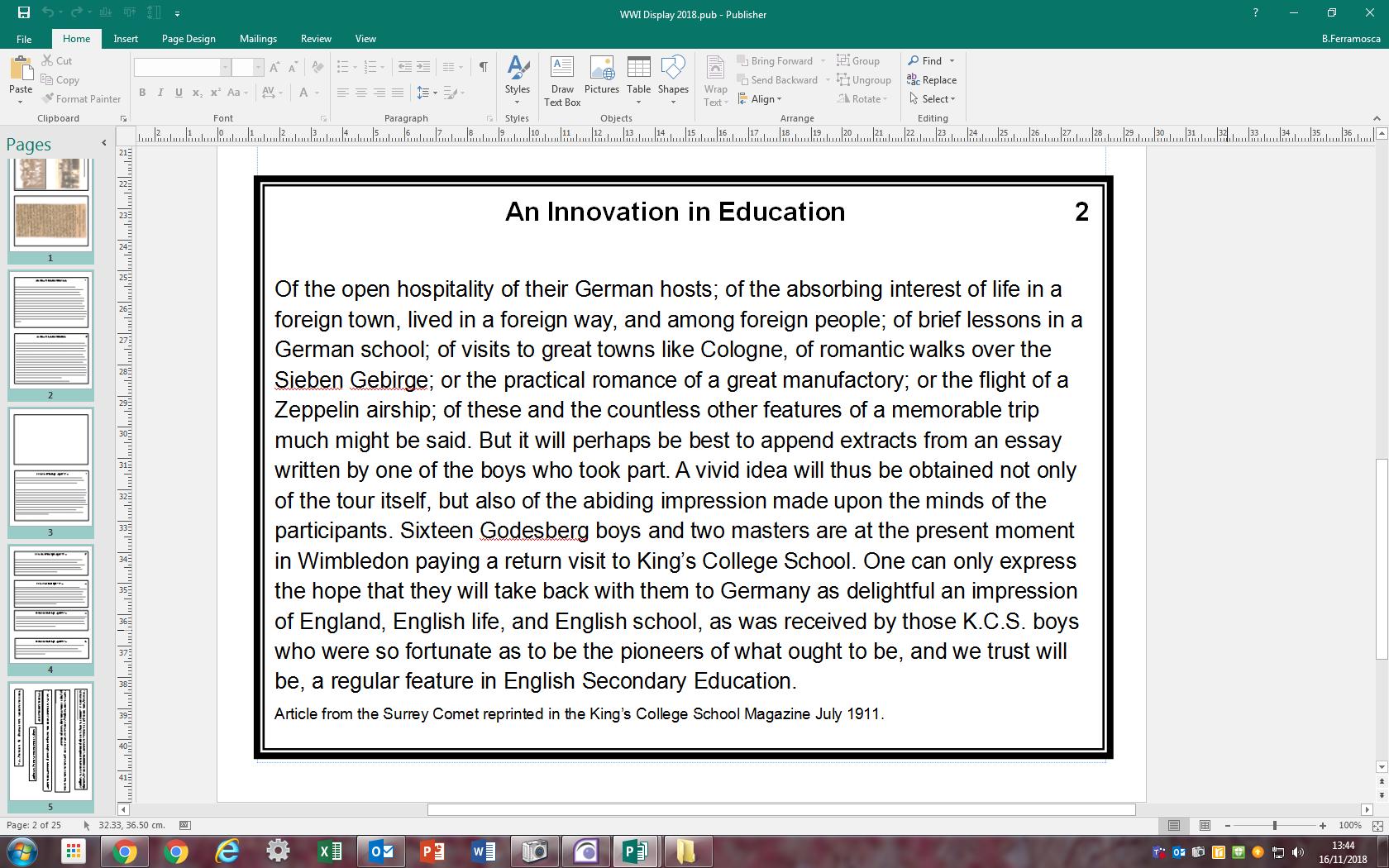The image size is (1389, 868).
Task: Switch to the Review tab
Action: tap(316, 39)
